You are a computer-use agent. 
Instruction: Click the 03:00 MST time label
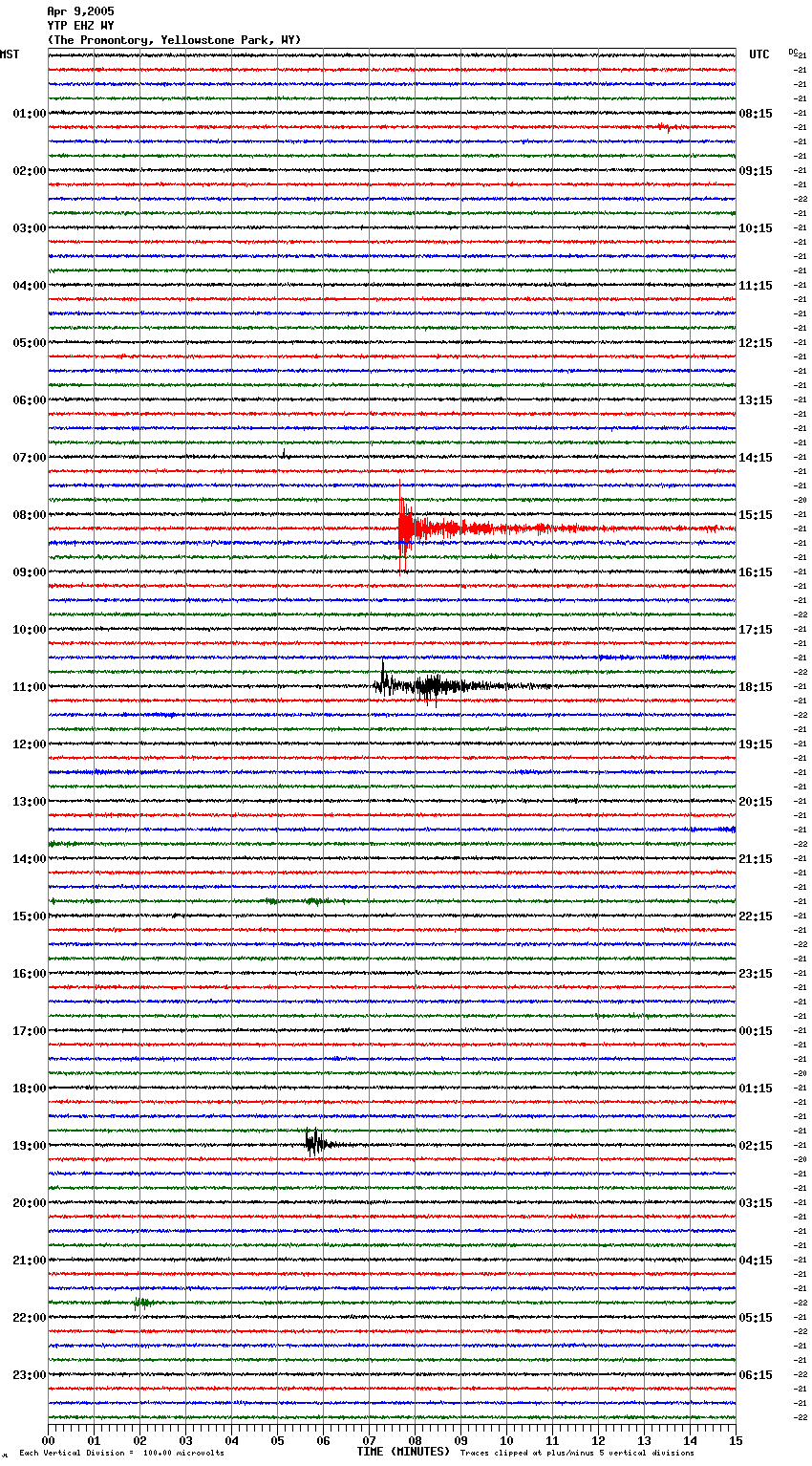pyautogui.click(x=29, y=228)
